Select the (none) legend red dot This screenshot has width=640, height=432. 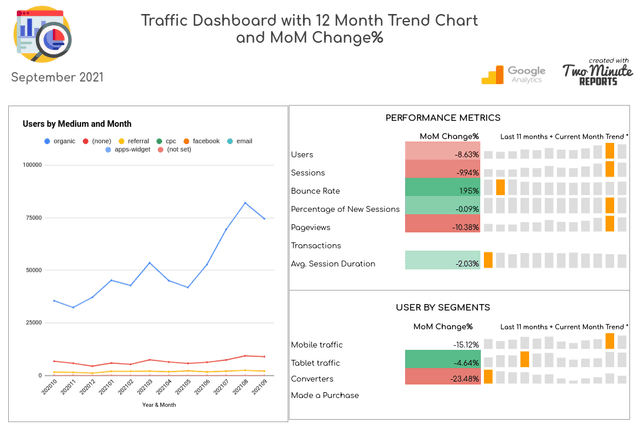[85, 141]
